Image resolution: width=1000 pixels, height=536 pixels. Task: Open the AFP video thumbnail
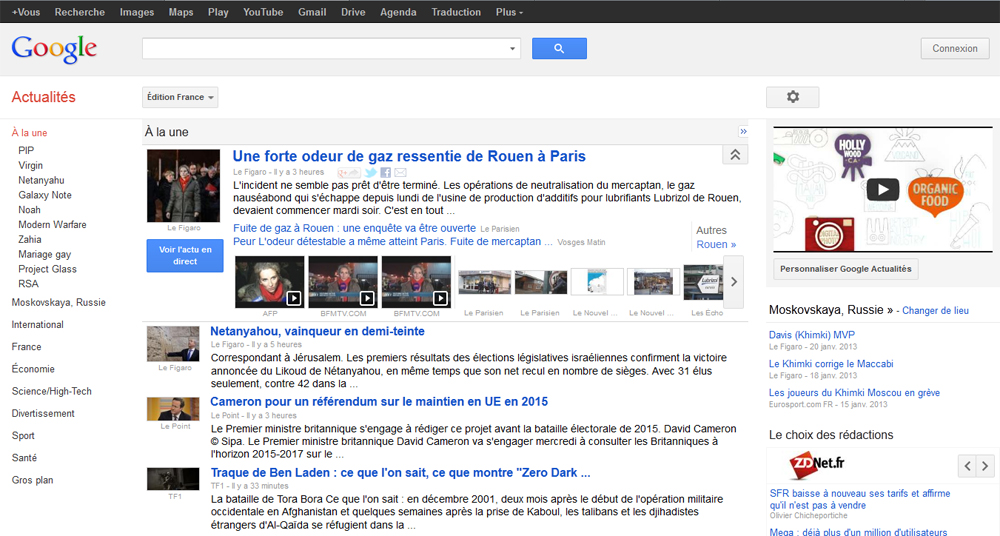point(270,282)
